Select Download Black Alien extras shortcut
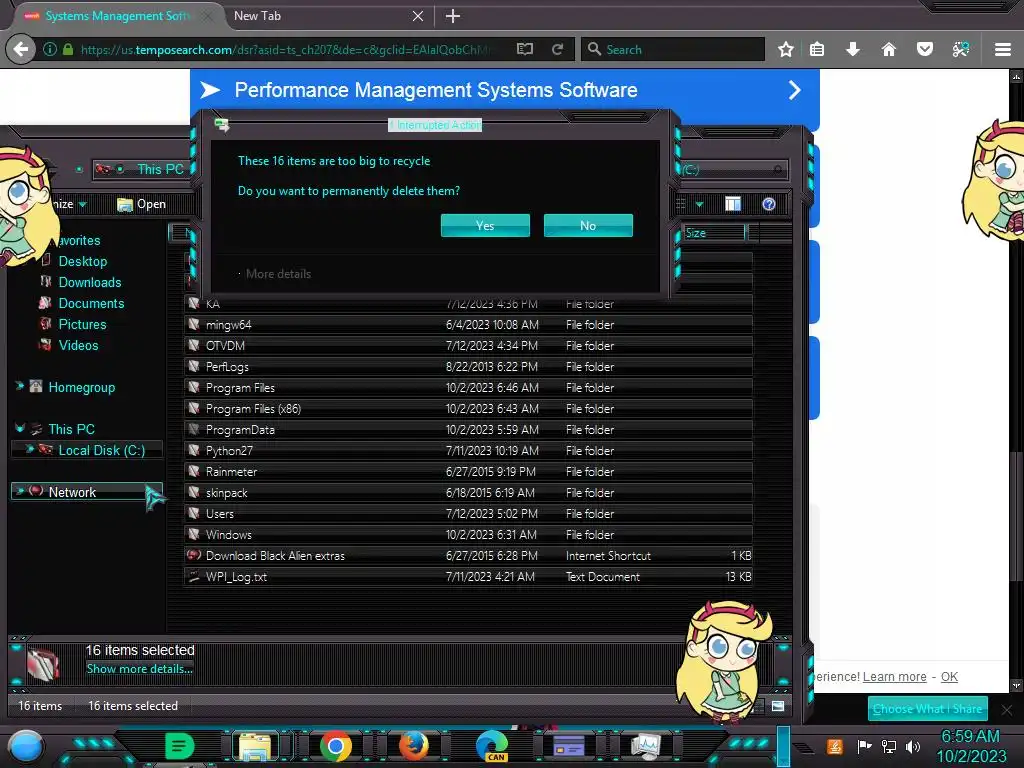Screen dimensions: 1024x768 click(x=468, y=555)
